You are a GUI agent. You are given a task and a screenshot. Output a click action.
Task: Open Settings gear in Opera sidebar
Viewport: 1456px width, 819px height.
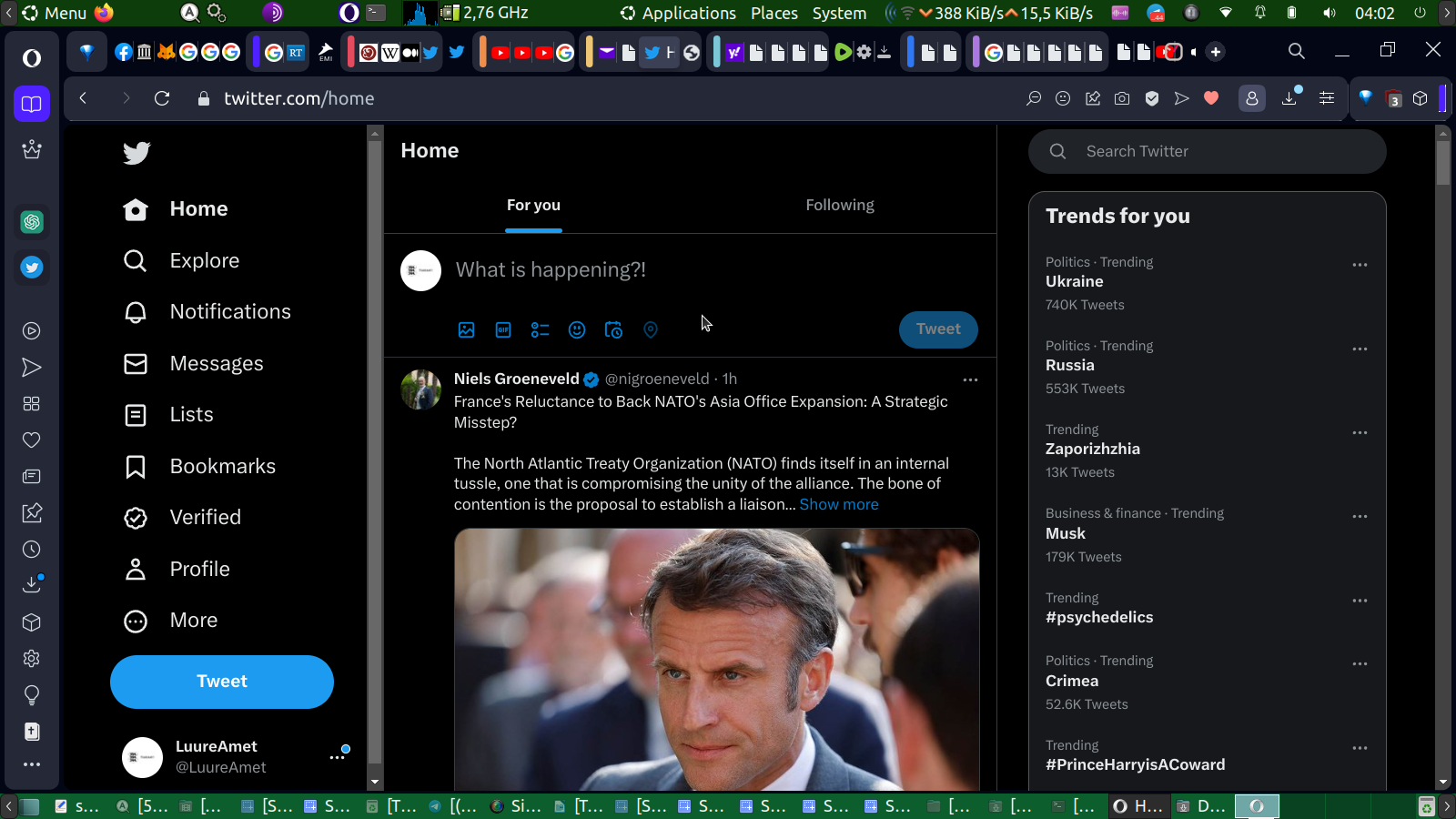[32, 659]
